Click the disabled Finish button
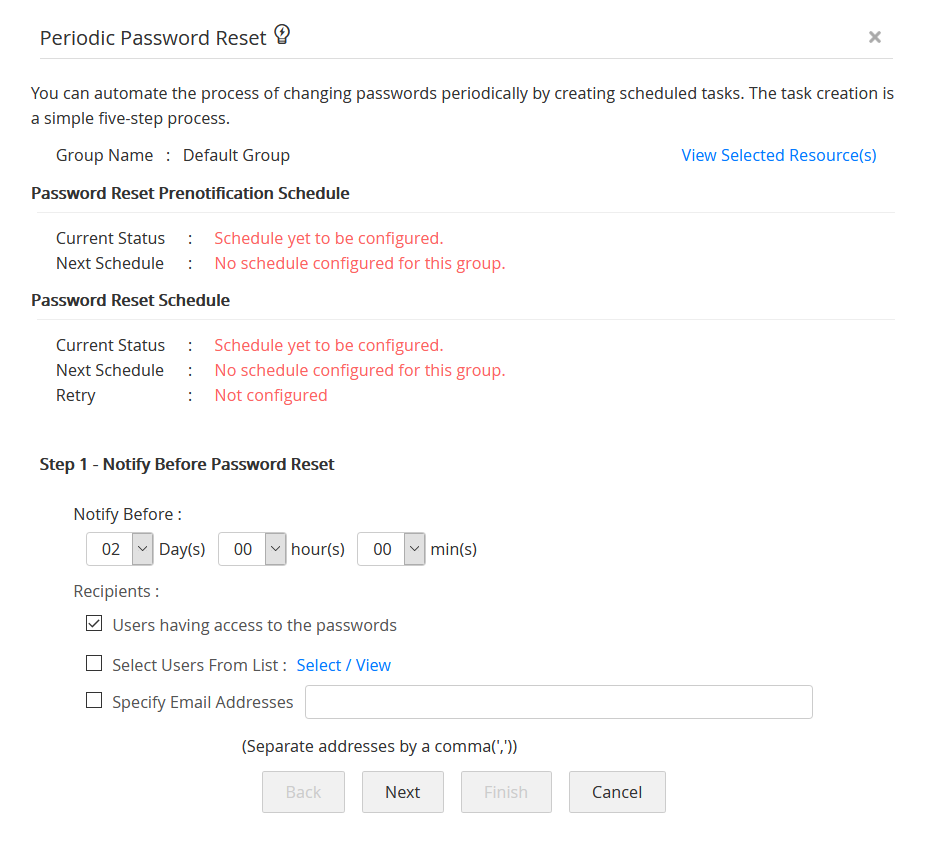 [x=505, y=791]
